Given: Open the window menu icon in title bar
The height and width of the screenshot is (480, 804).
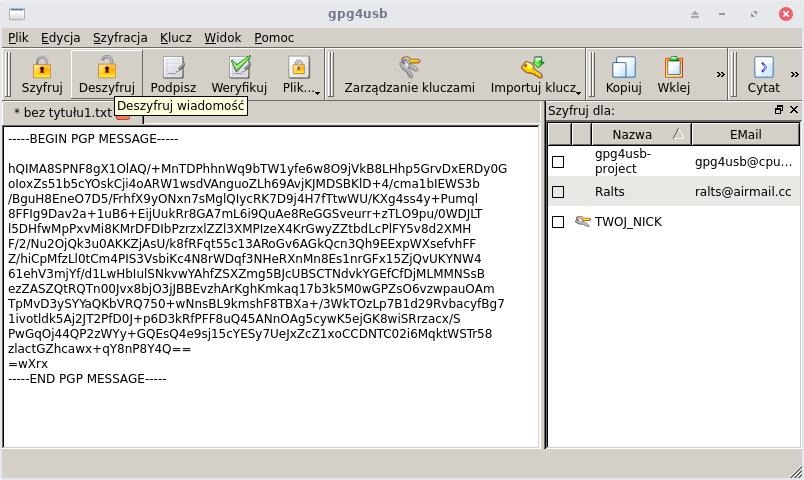Looking at the screenshot, I should [x=17, y=14].
